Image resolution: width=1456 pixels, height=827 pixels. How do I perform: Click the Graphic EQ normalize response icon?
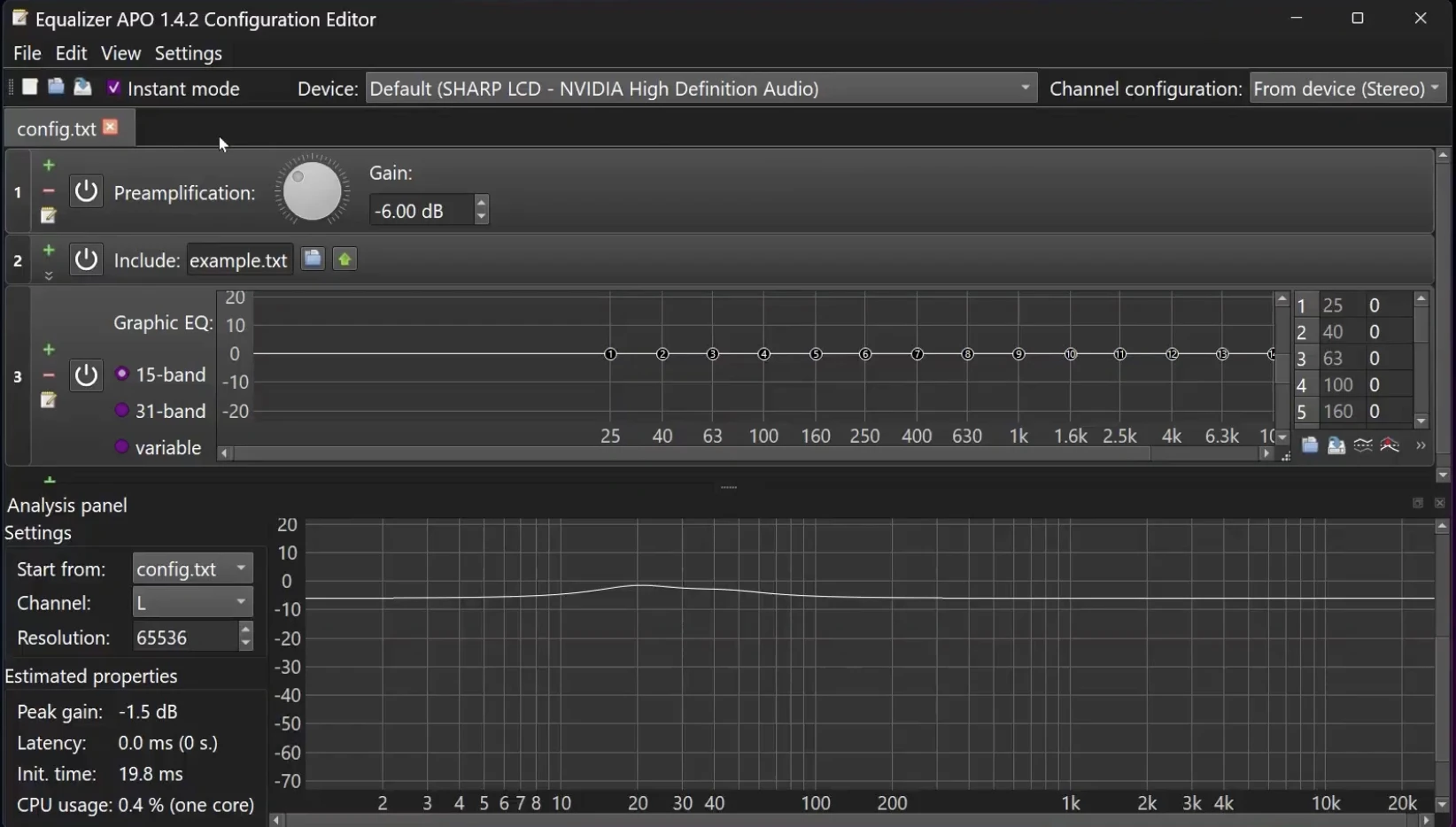[x=1390, y=445]
